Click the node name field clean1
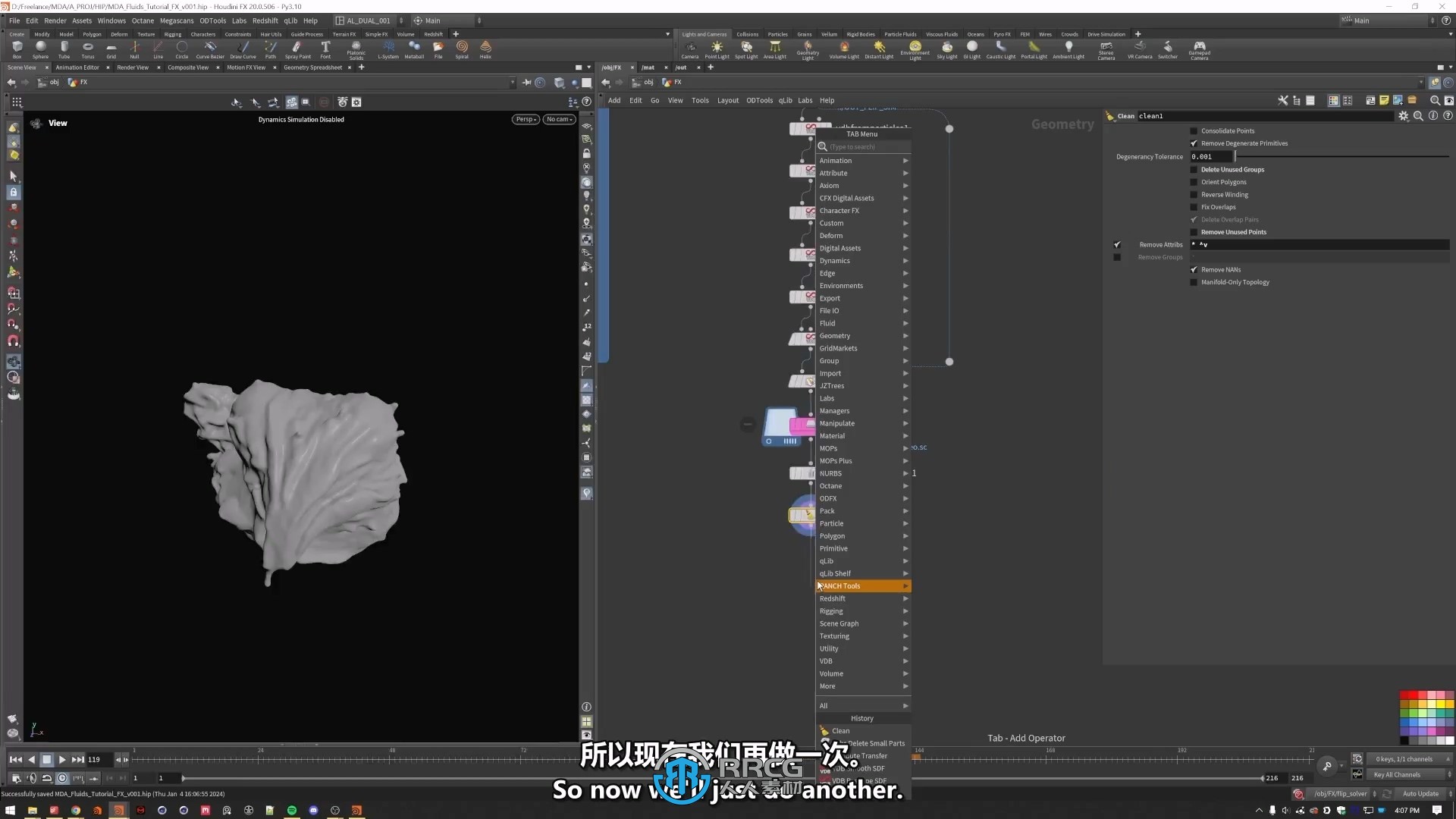Image resolution: width=1456 pixels, height=819 pixels. point(1265,116)
